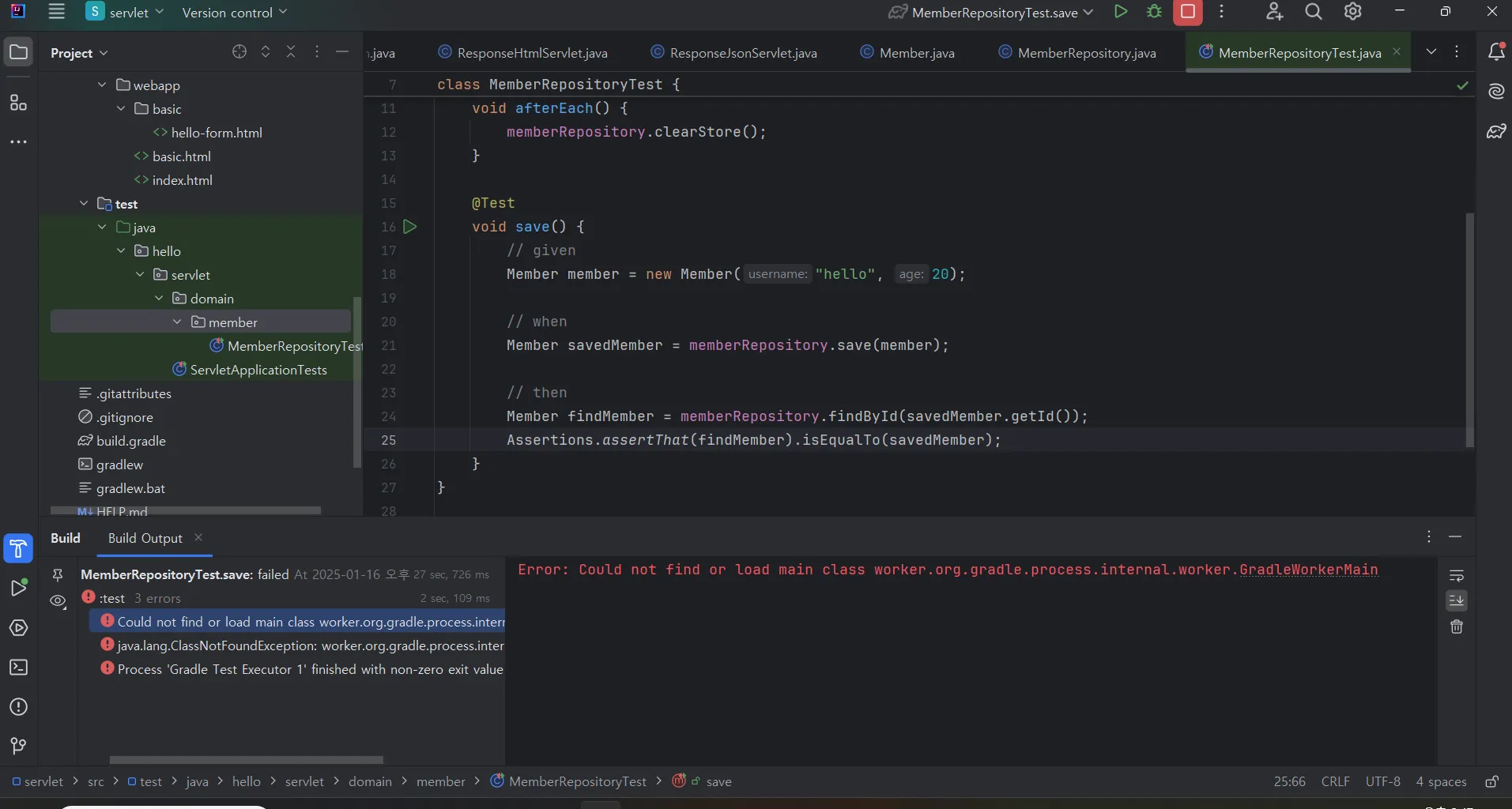
Task: Stop the running process
Action: [1187, 12]
